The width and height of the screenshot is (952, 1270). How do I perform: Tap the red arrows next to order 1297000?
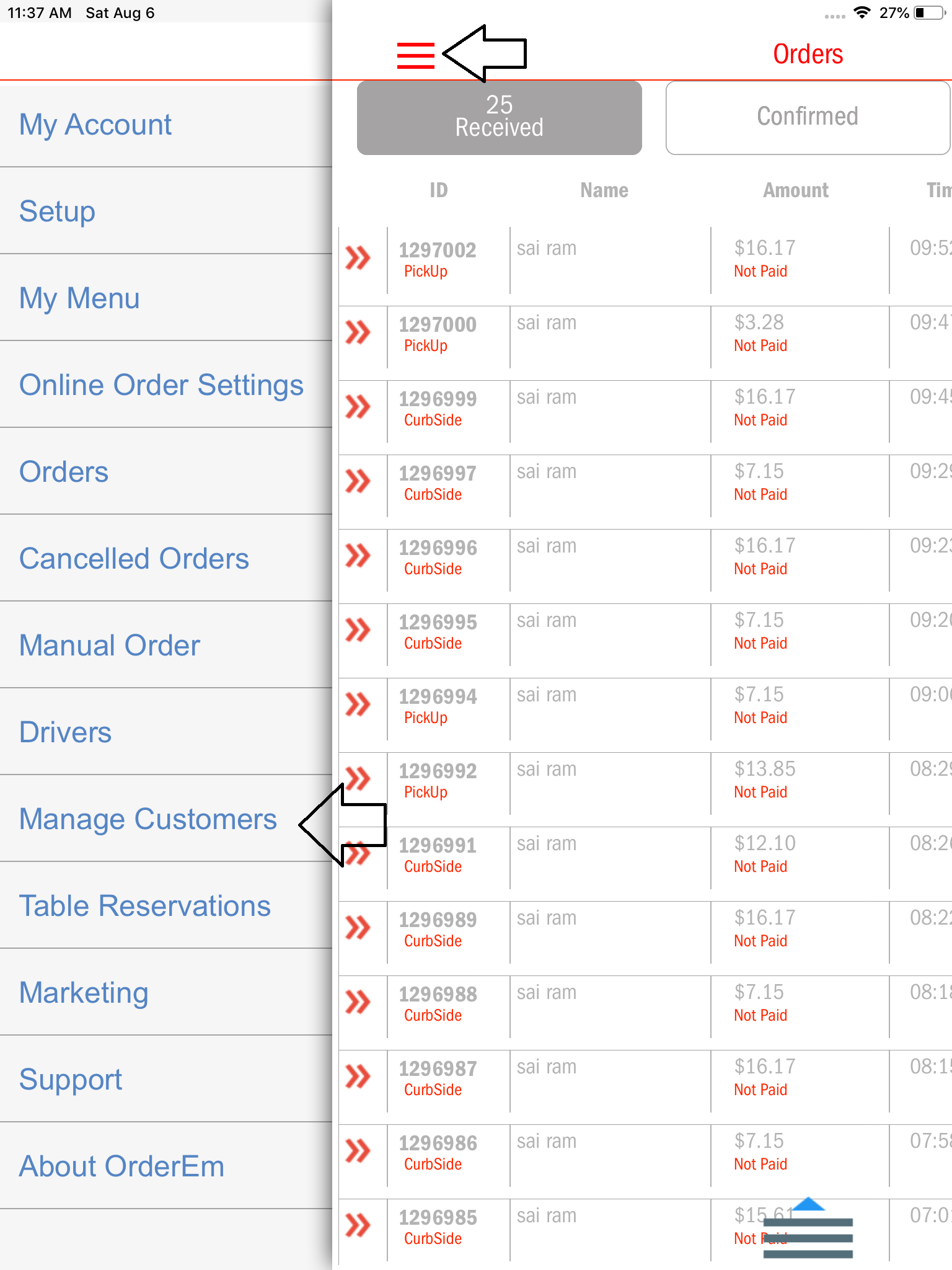[358, 332]
